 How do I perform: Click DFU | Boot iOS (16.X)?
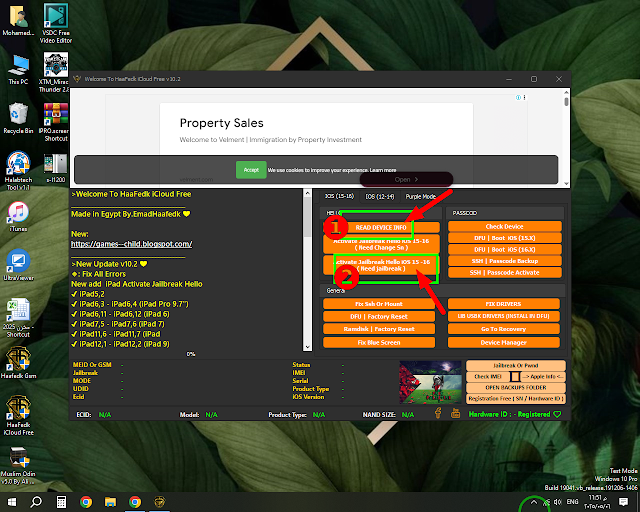pos(504,249)
